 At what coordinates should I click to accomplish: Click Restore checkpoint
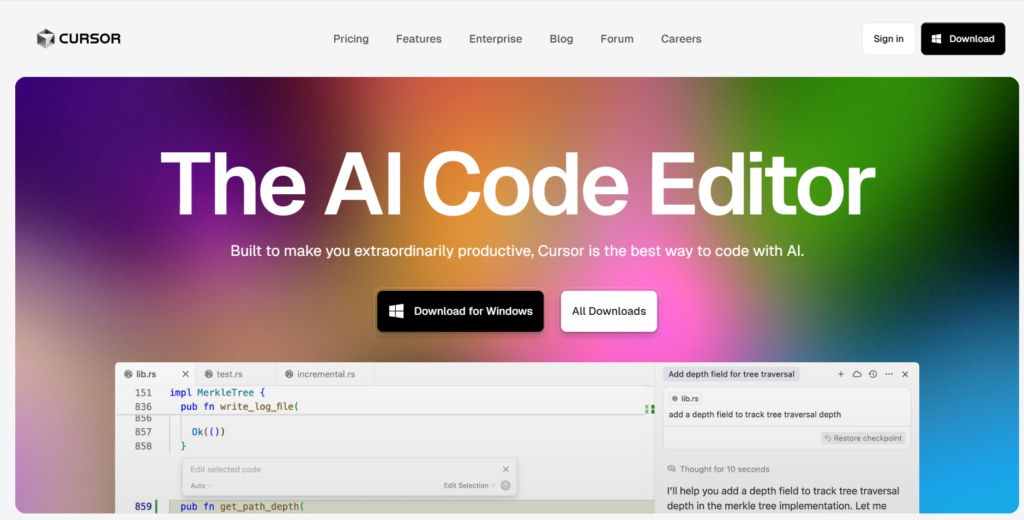[863, 438]
